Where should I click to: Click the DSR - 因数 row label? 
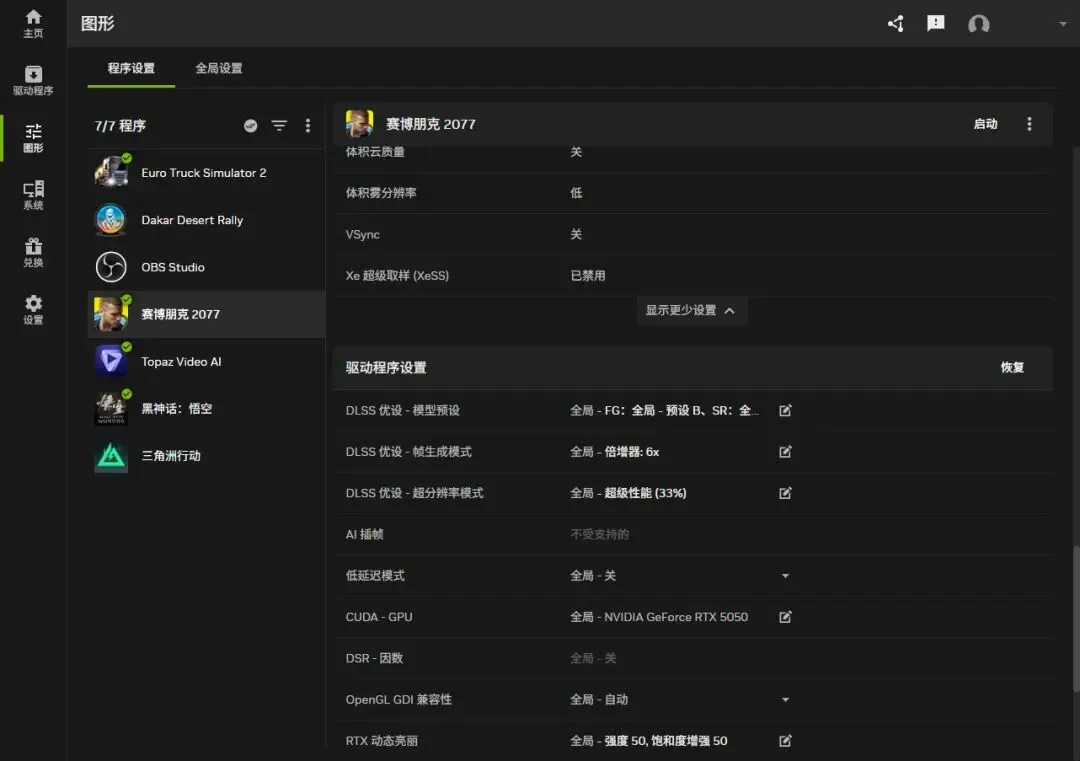[x=374, y=658]
